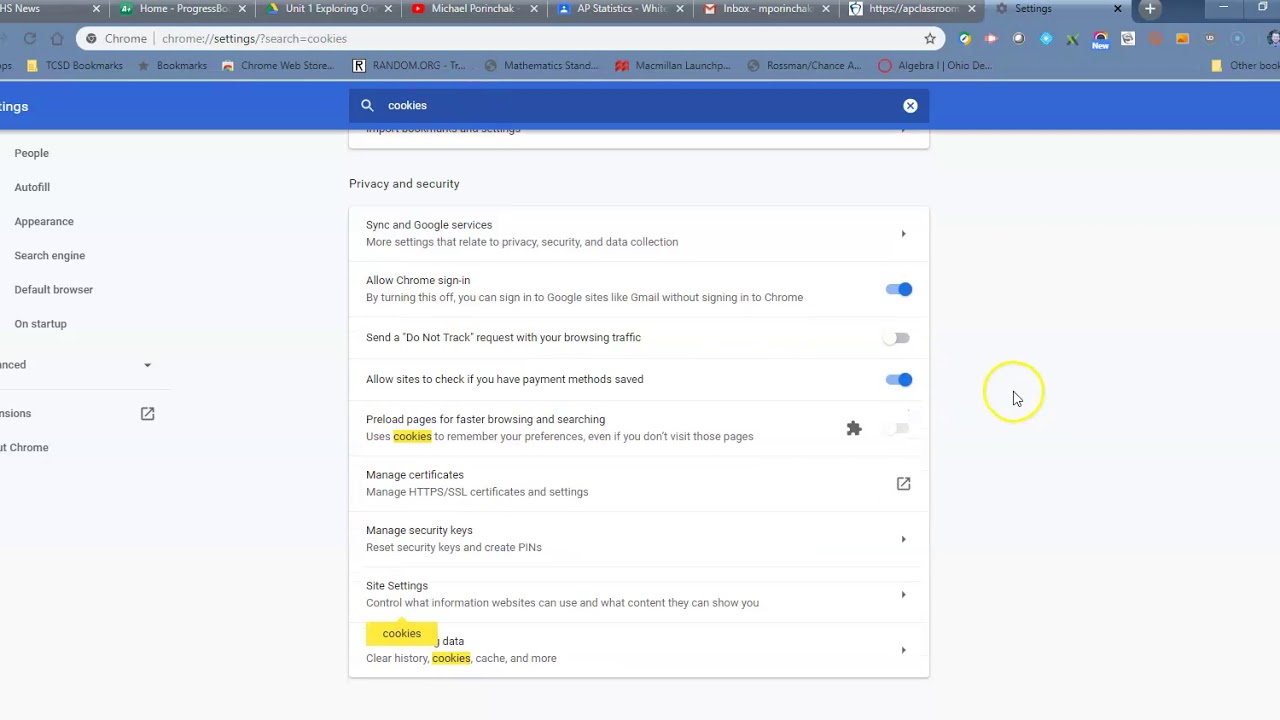
Task: Open Macmillan Launchpad bookmark
Action: coord(672,66)
